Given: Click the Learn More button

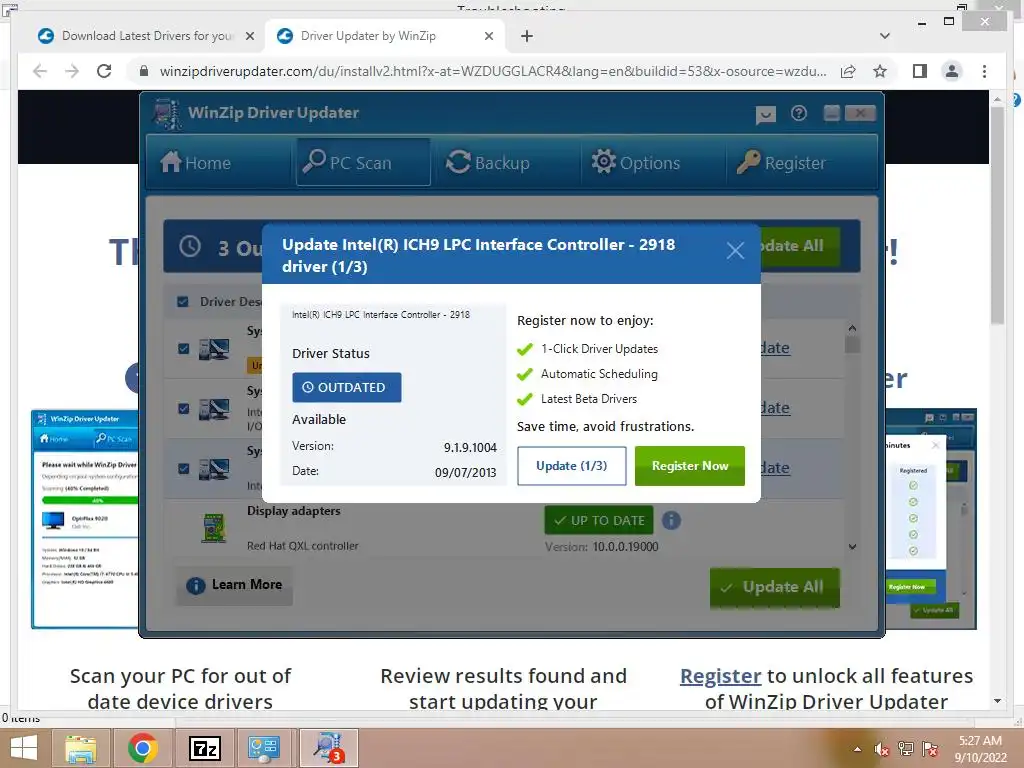Looking at the screenshot, I should (234, 585).
